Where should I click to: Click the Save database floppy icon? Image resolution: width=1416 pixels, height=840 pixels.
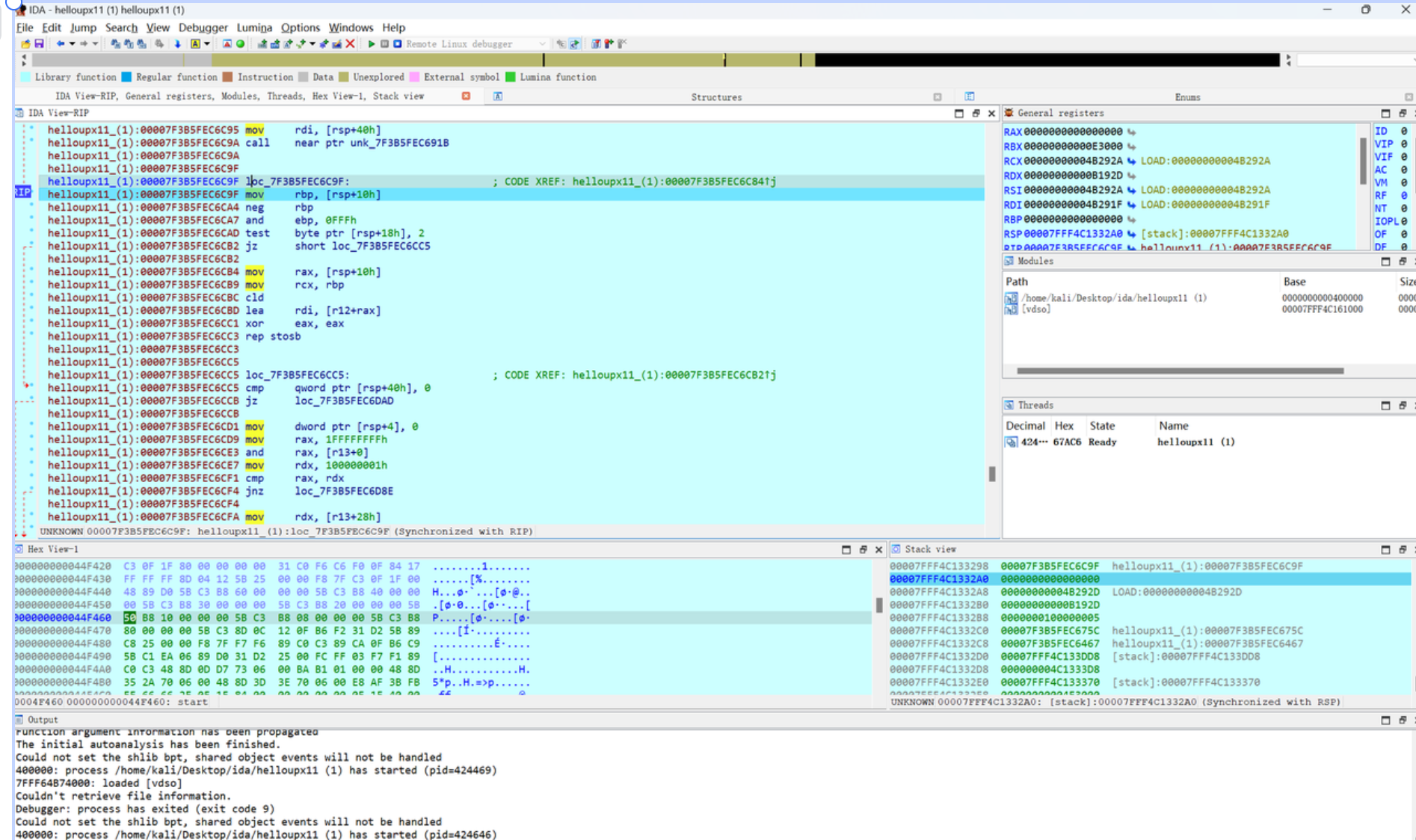click(40, 44)
